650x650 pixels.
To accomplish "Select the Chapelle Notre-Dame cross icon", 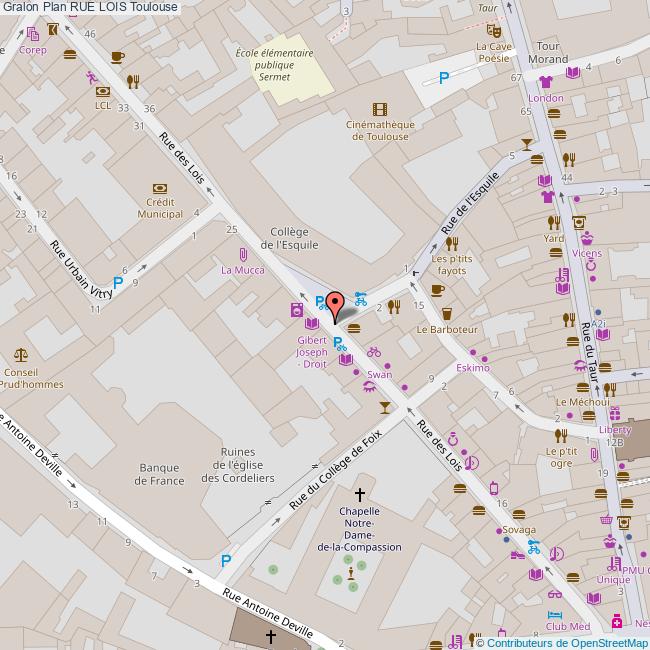I will click(x=360, y=495).
